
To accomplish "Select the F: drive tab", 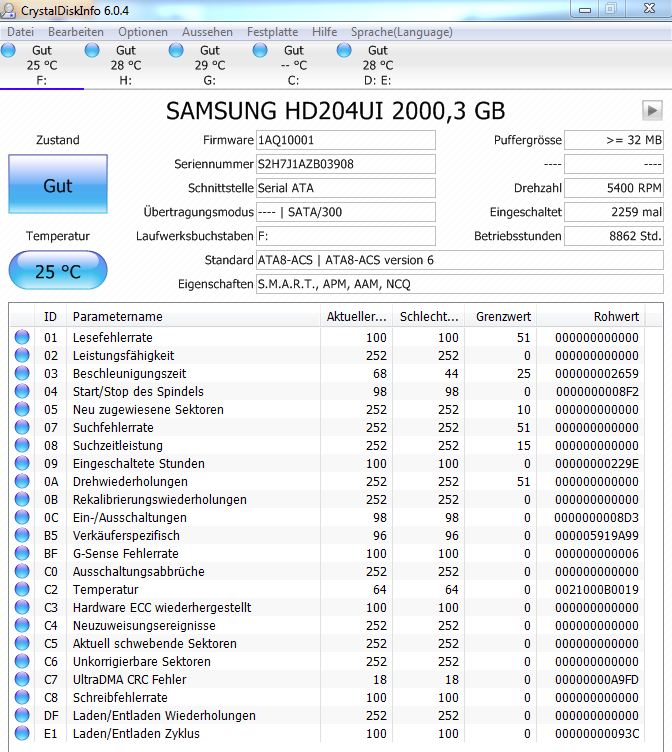I will click(42, 65).
